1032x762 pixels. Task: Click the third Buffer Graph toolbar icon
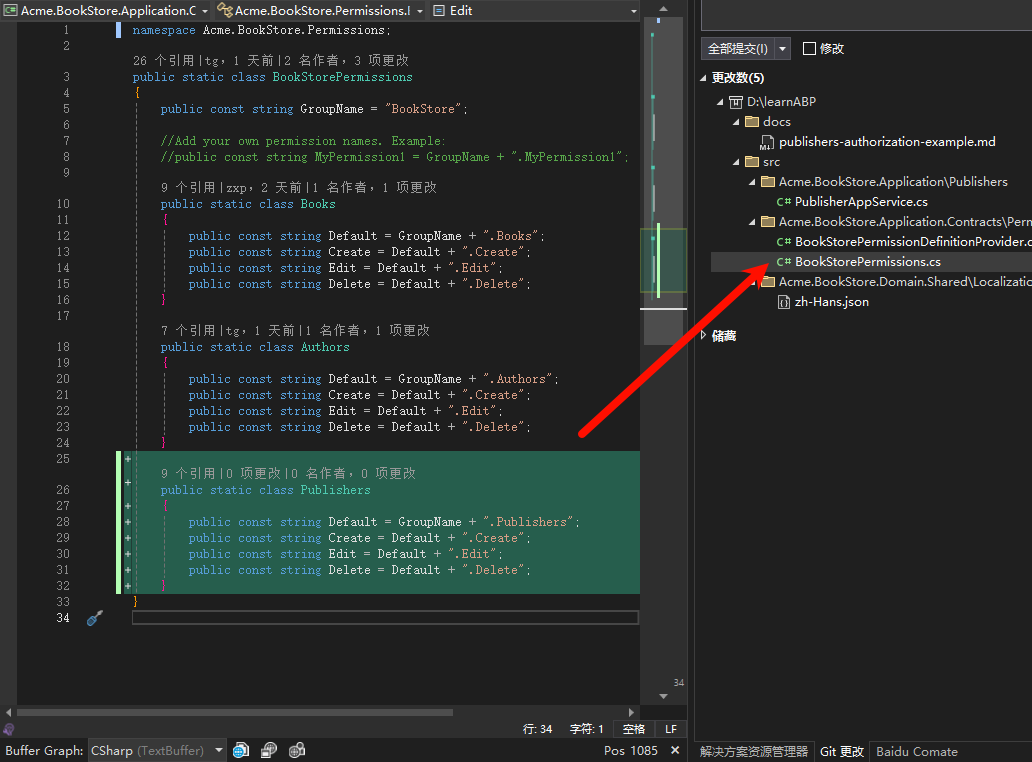click(297, 750)
